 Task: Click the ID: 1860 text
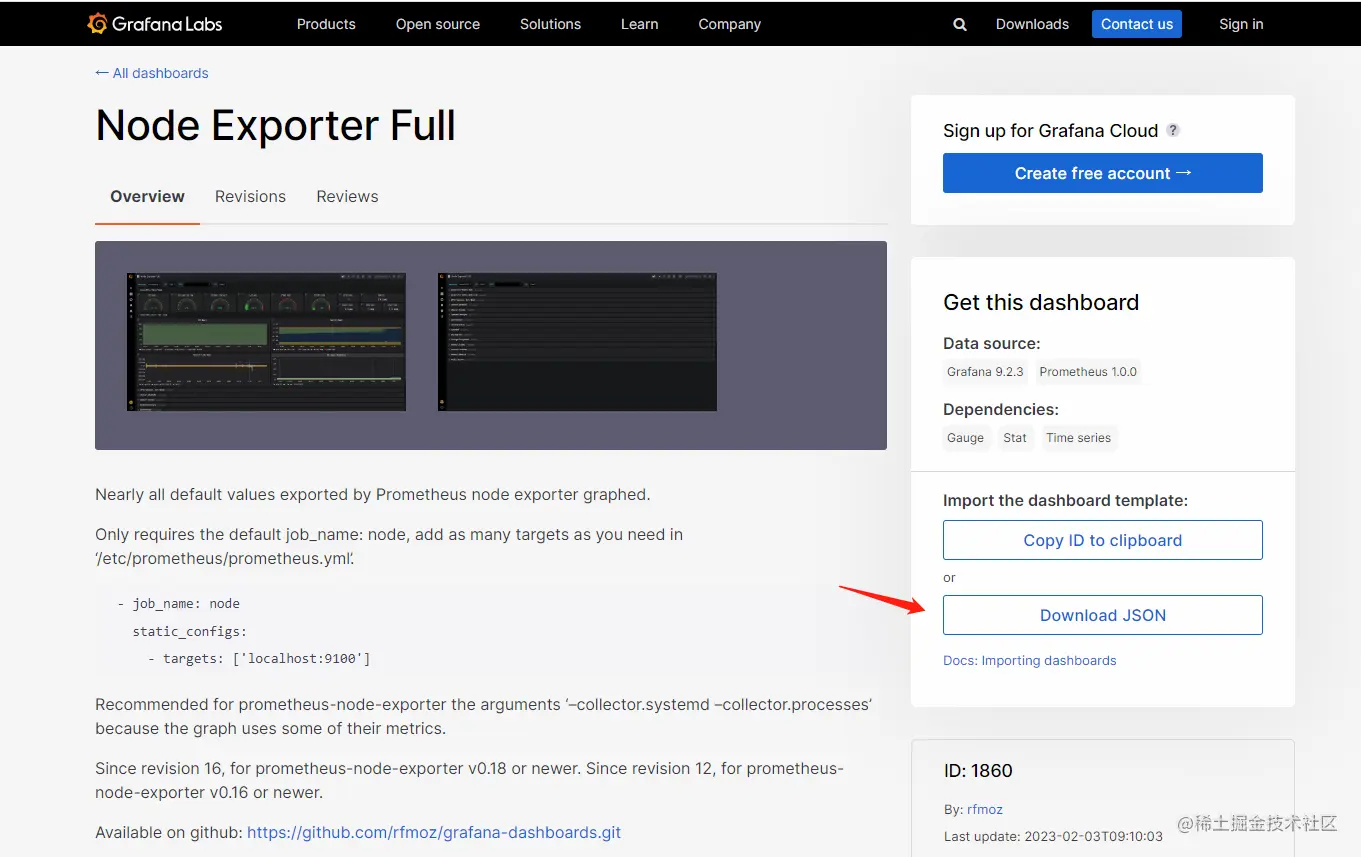pos(978,771)
